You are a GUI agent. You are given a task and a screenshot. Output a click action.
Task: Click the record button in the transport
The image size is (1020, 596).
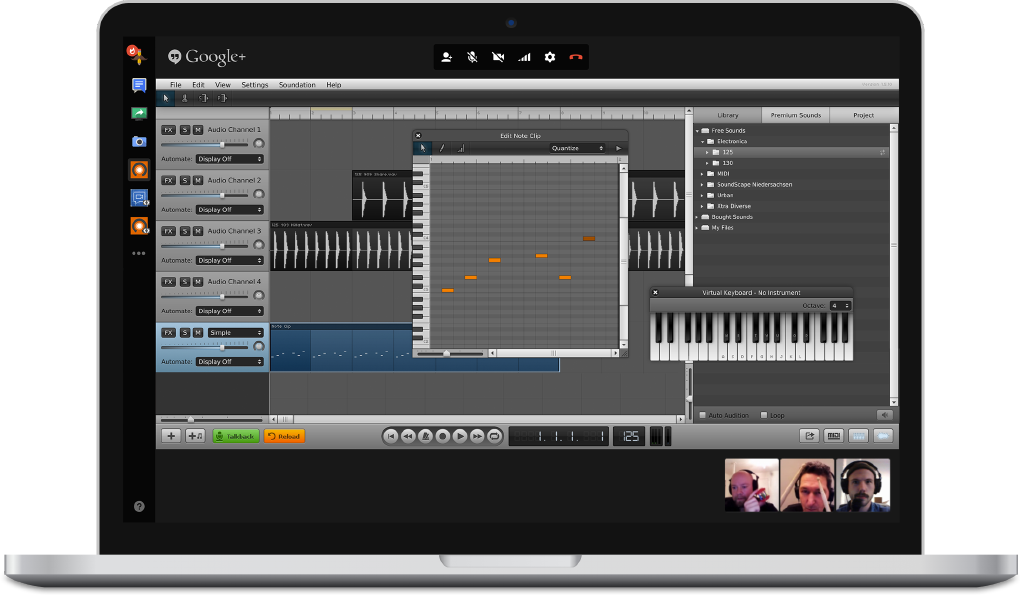click(x=443, y=436)
